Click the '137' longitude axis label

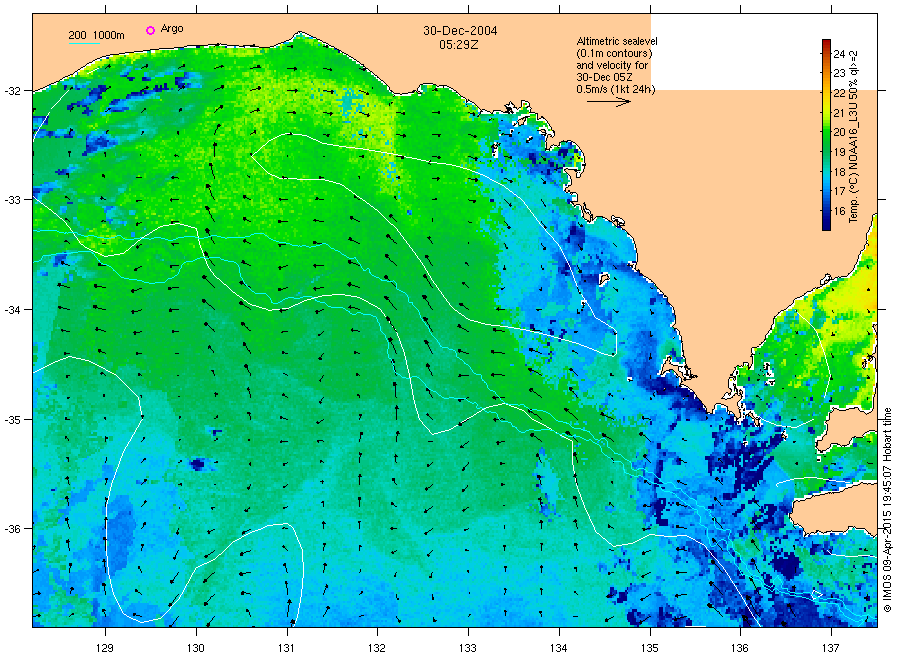[x=831, y=648]
